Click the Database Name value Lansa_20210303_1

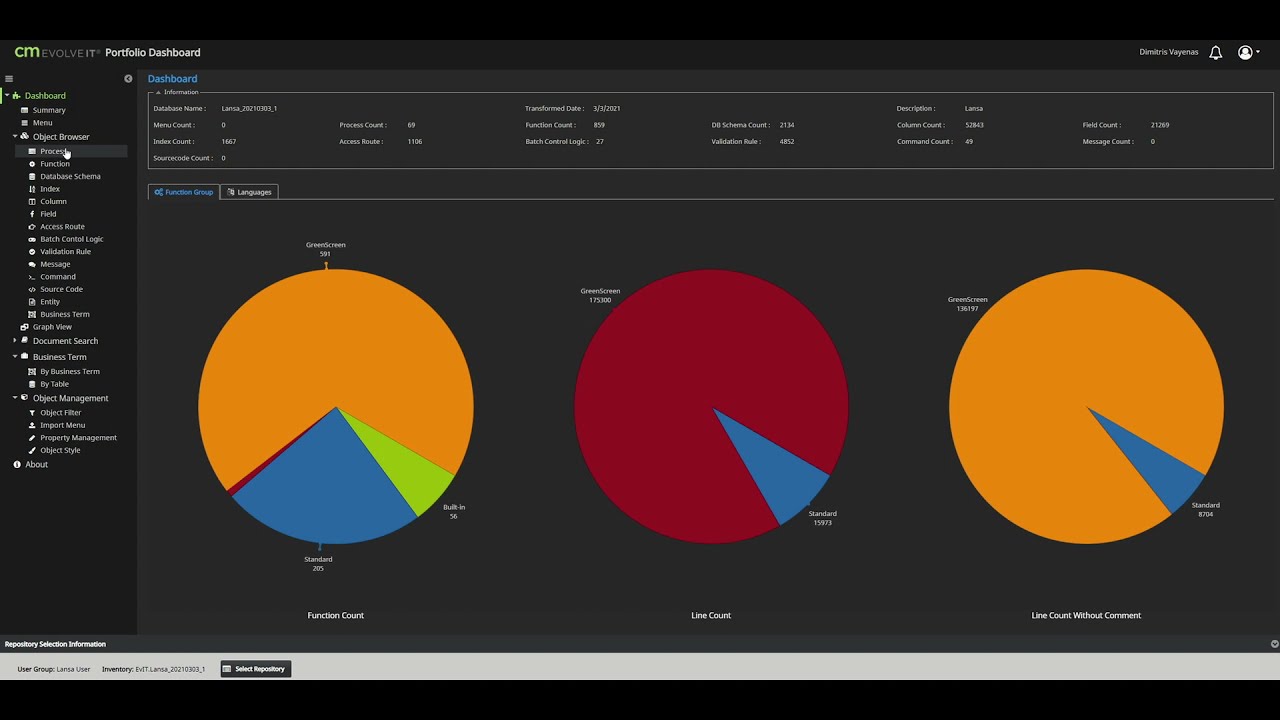(x=249, y=108)
